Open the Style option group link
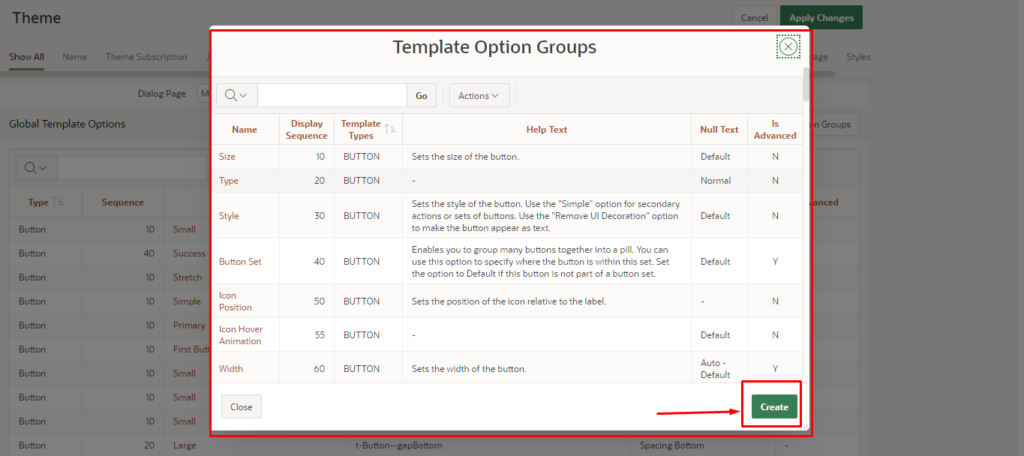The height and width of the screenshot is (456, 1024). point(228,215)
